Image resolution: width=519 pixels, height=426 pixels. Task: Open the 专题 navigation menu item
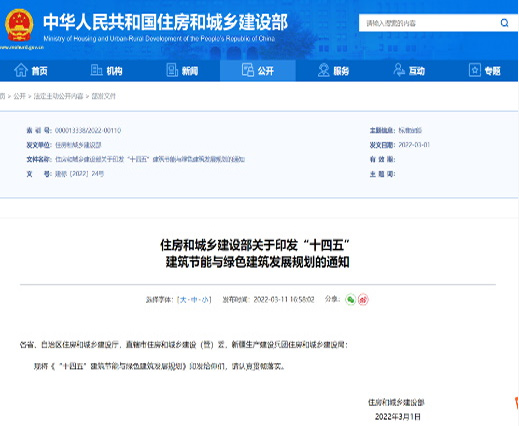pyautogui.click(x=492, y=71)
